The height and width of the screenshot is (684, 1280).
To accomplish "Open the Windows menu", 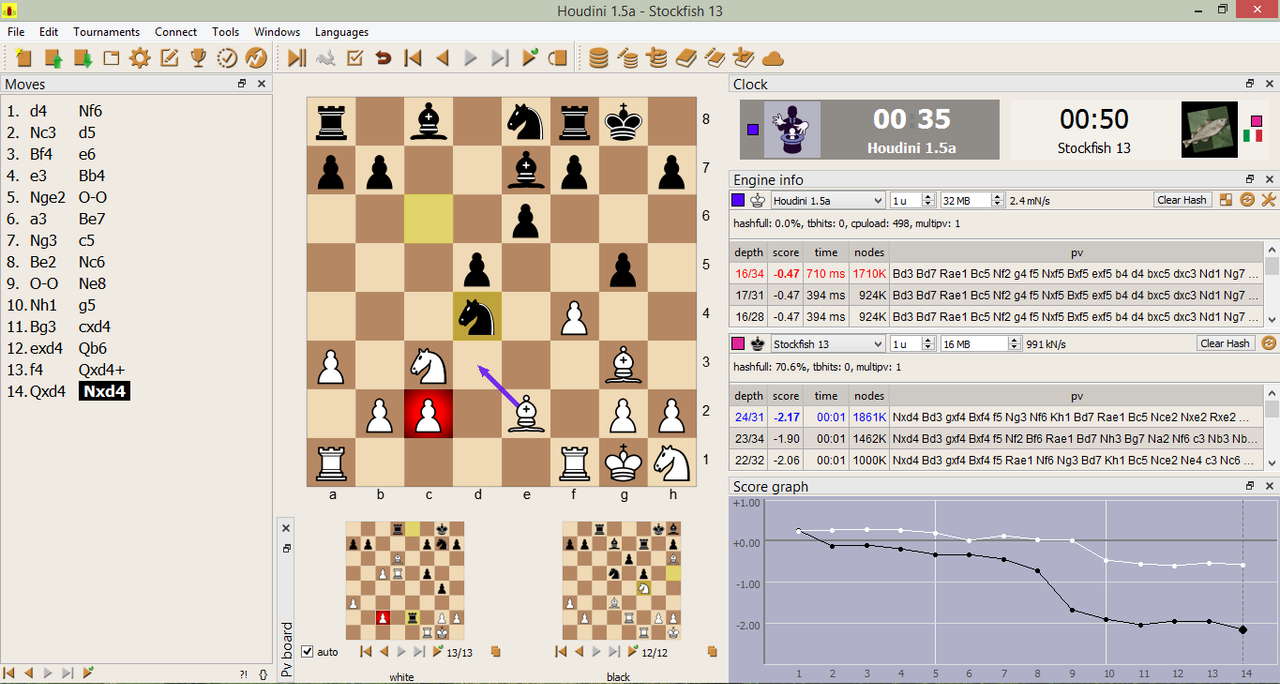I will point(277,32).
